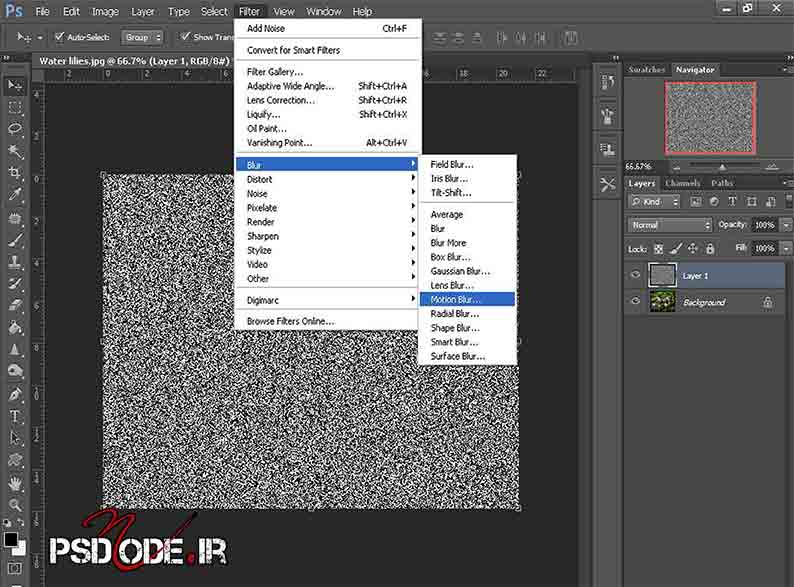Select the Eraser tool
This screenshot has width=794, height=587.
(x=15, y=305)
